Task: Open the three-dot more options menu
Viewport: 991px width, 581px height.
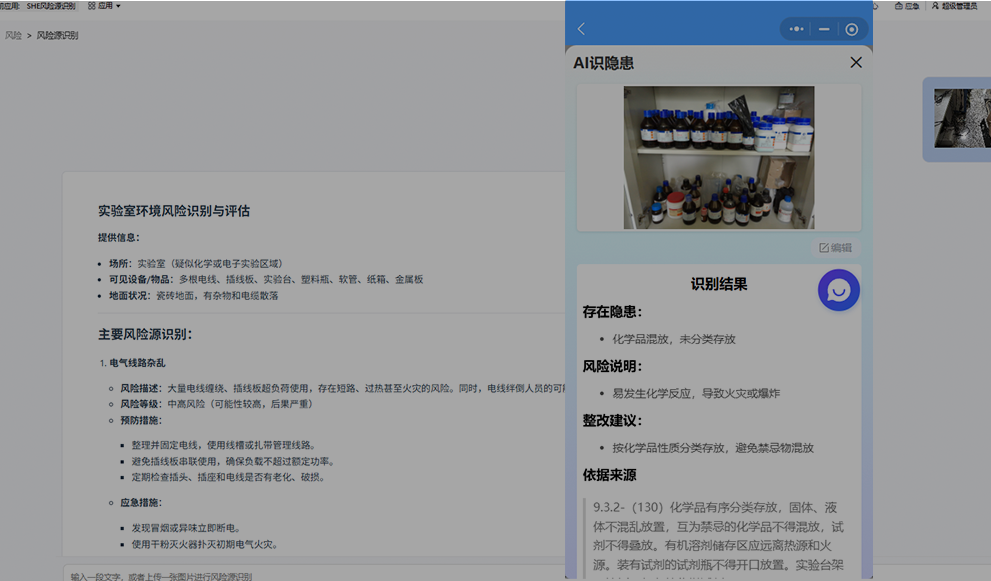Action: tap(796, 29)
